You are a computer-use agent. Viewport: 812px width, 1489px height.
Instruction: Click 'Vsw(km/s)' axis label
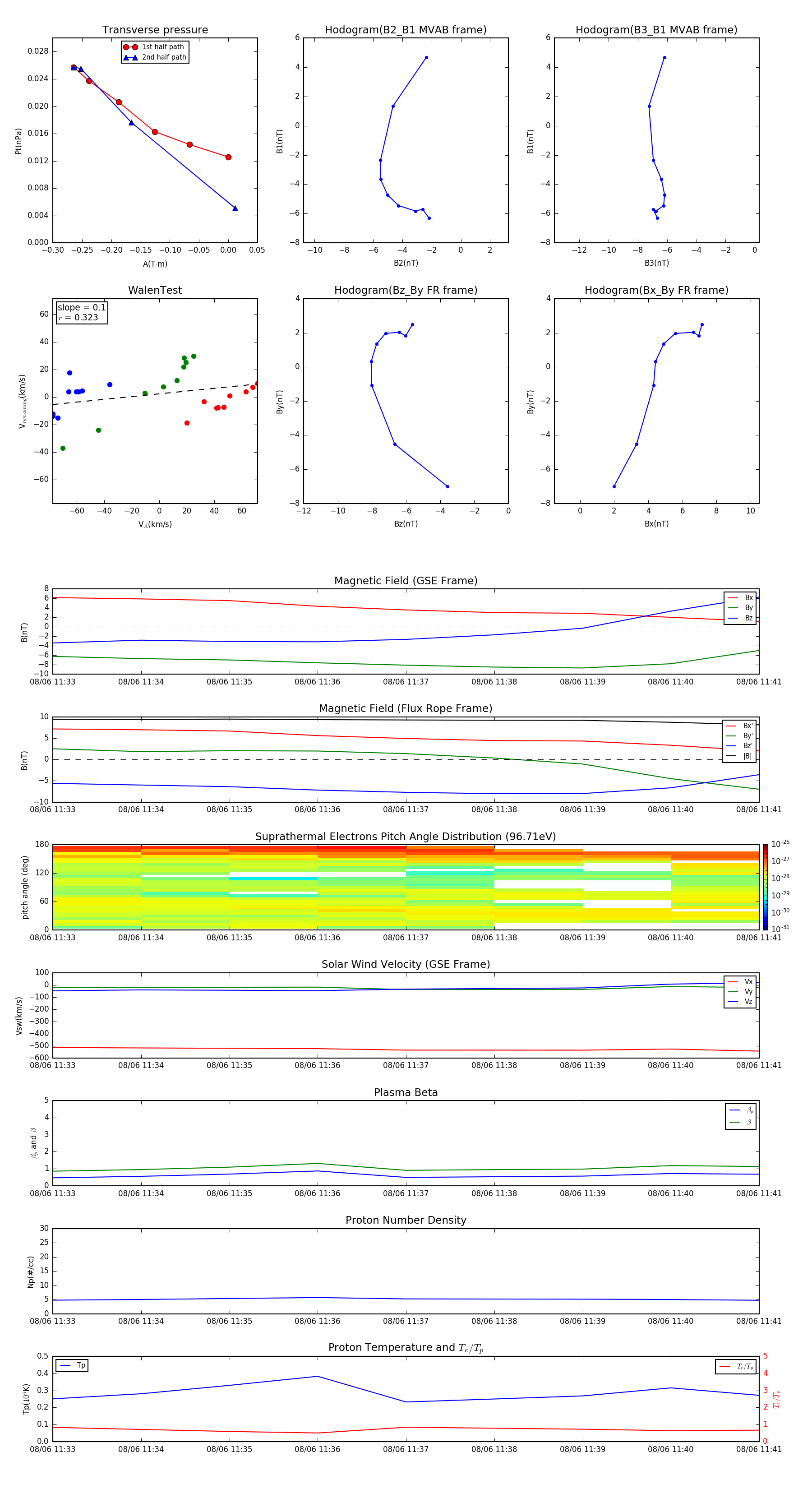pyautogui.click(x=18, y=1016)
